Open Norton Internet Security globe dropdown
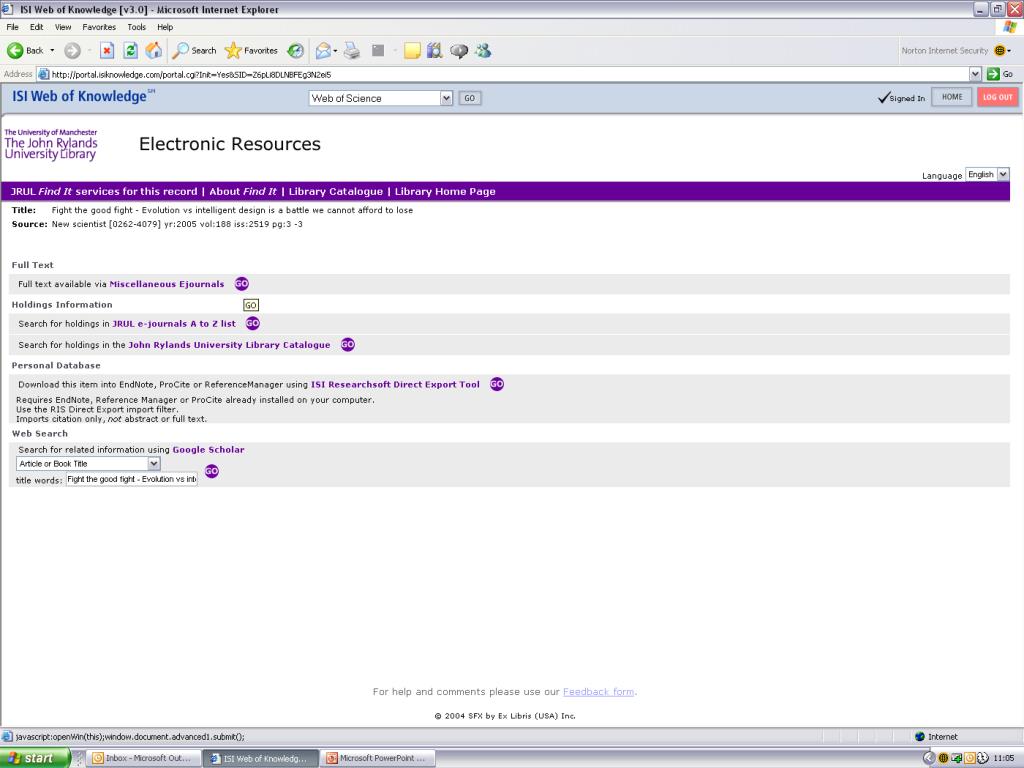Viewport: 1024px width, 768px height. pyautogui.click(x=1002, y=50)
